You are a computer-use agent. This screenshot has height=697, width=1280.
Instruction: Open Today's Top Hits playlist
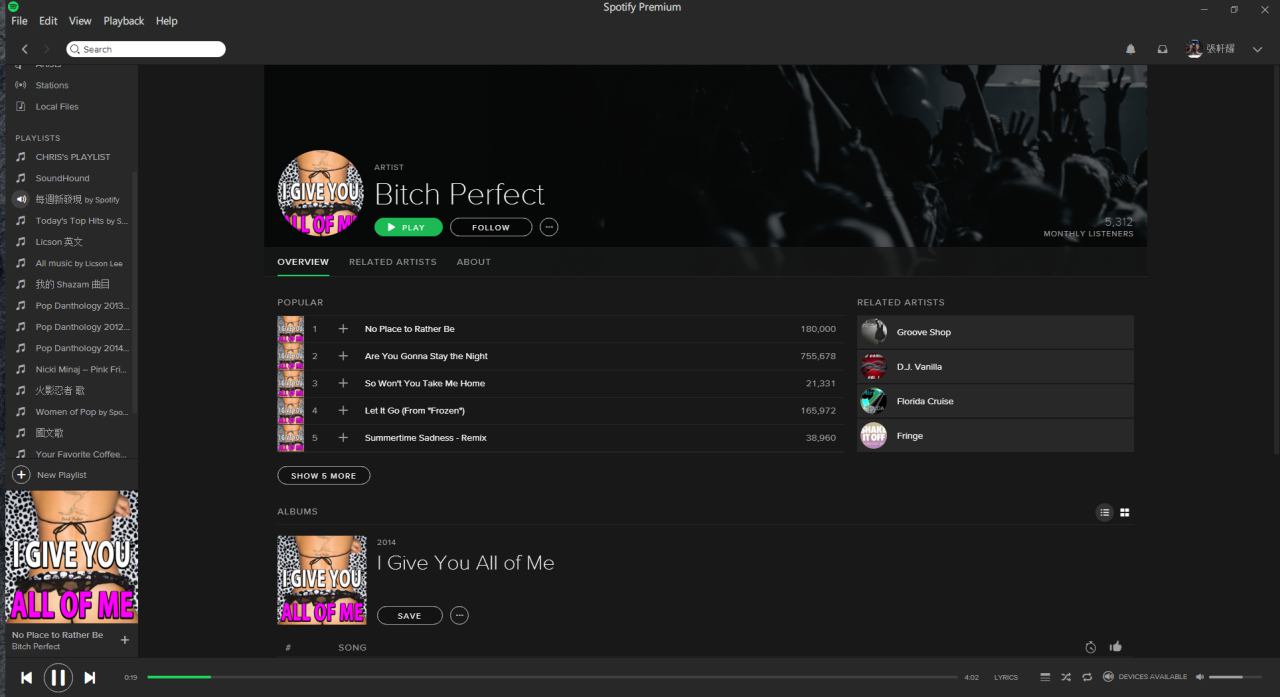click(82, 221)
